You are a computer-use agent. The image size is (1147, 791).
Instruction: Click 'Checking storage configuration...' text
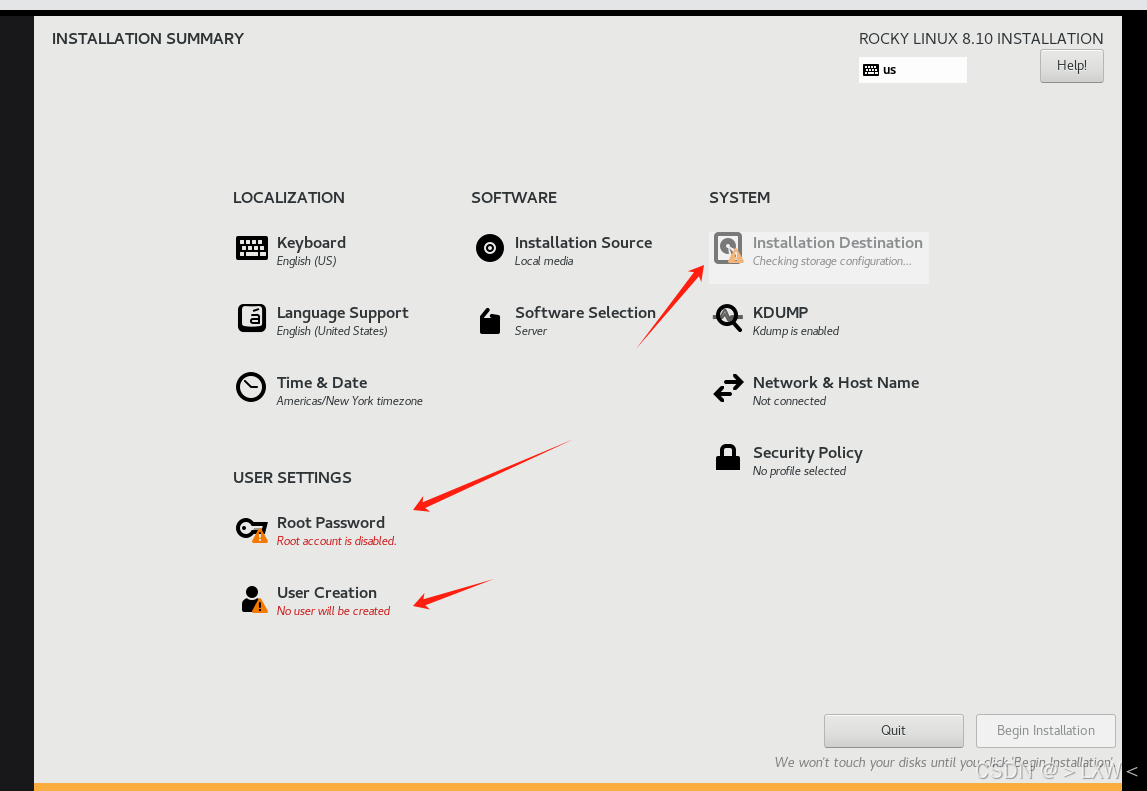832,261
